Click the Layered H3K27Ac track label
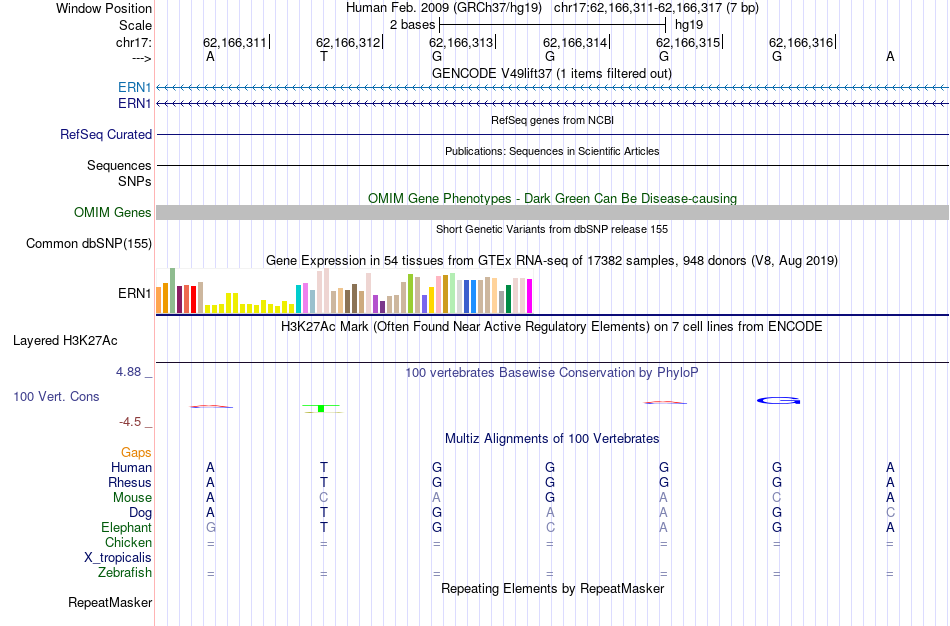950x626 pixels. point(65,341)
